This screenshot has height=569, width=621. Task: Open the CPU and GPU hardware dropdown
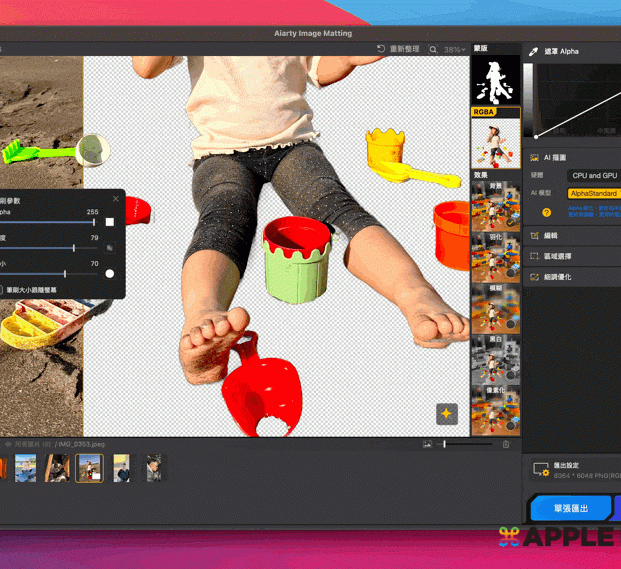pos(594,175)
